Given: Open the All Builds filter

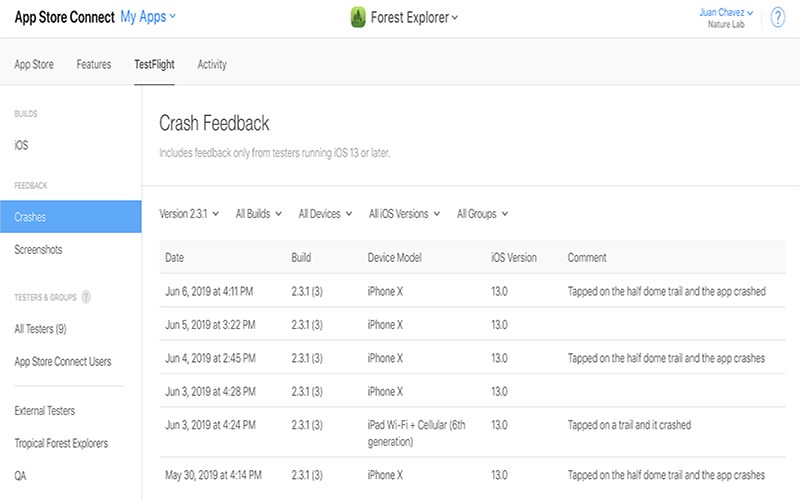Looking at the screenshot, I should click(x=259, y=214).
